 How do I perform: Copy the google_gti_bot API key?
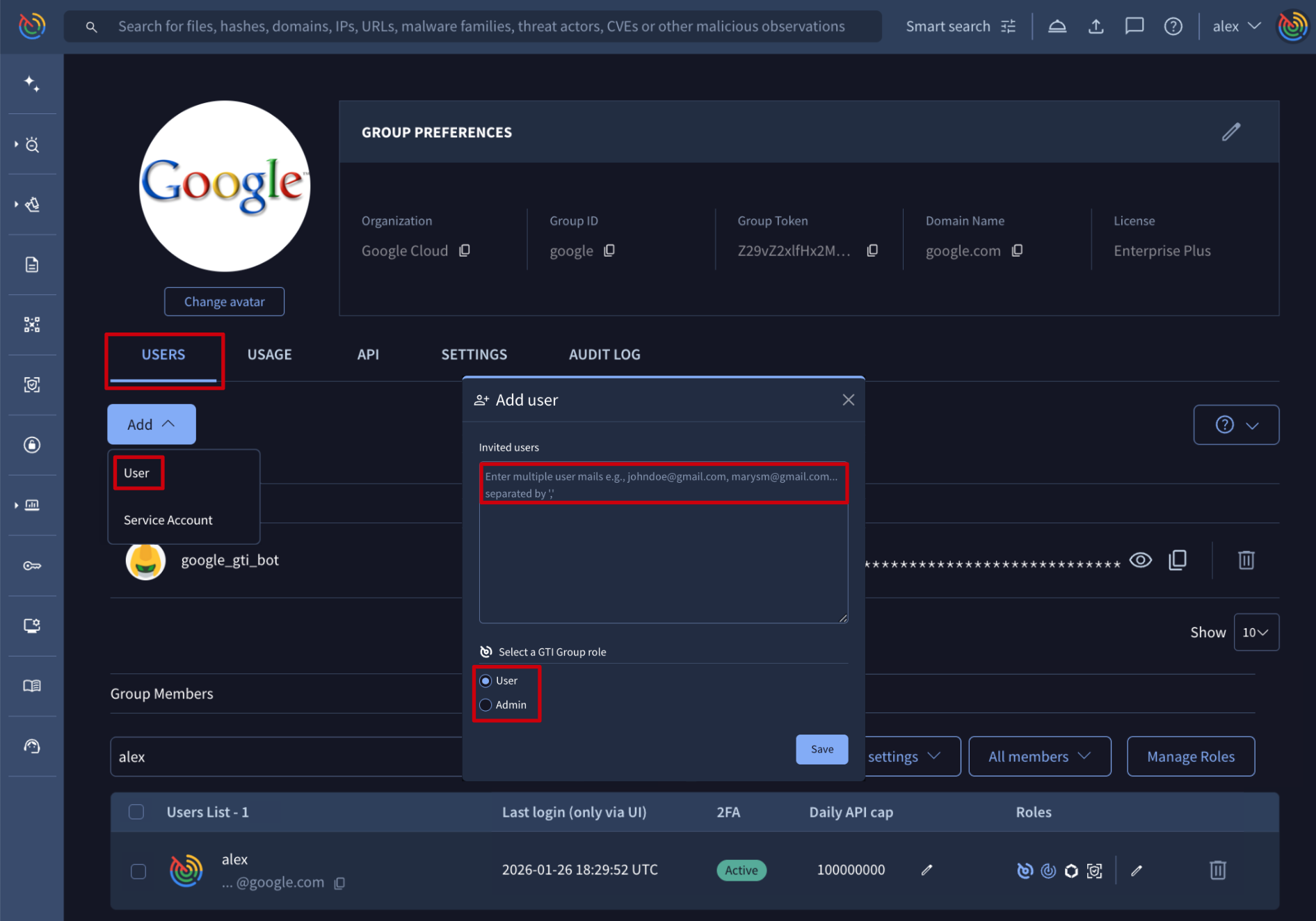click(x=1178, y=560)
